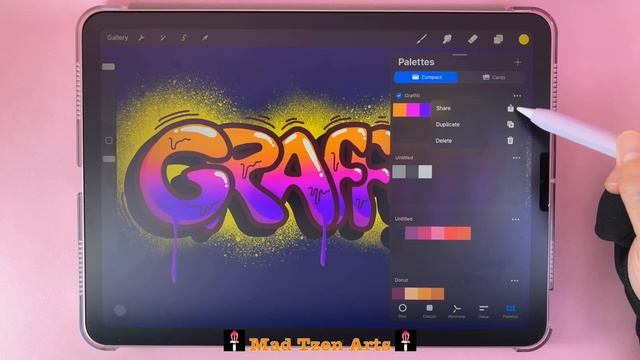Pick the first medium gray swatch
Screen dimensions: 640x360
(x=399, y=172)
